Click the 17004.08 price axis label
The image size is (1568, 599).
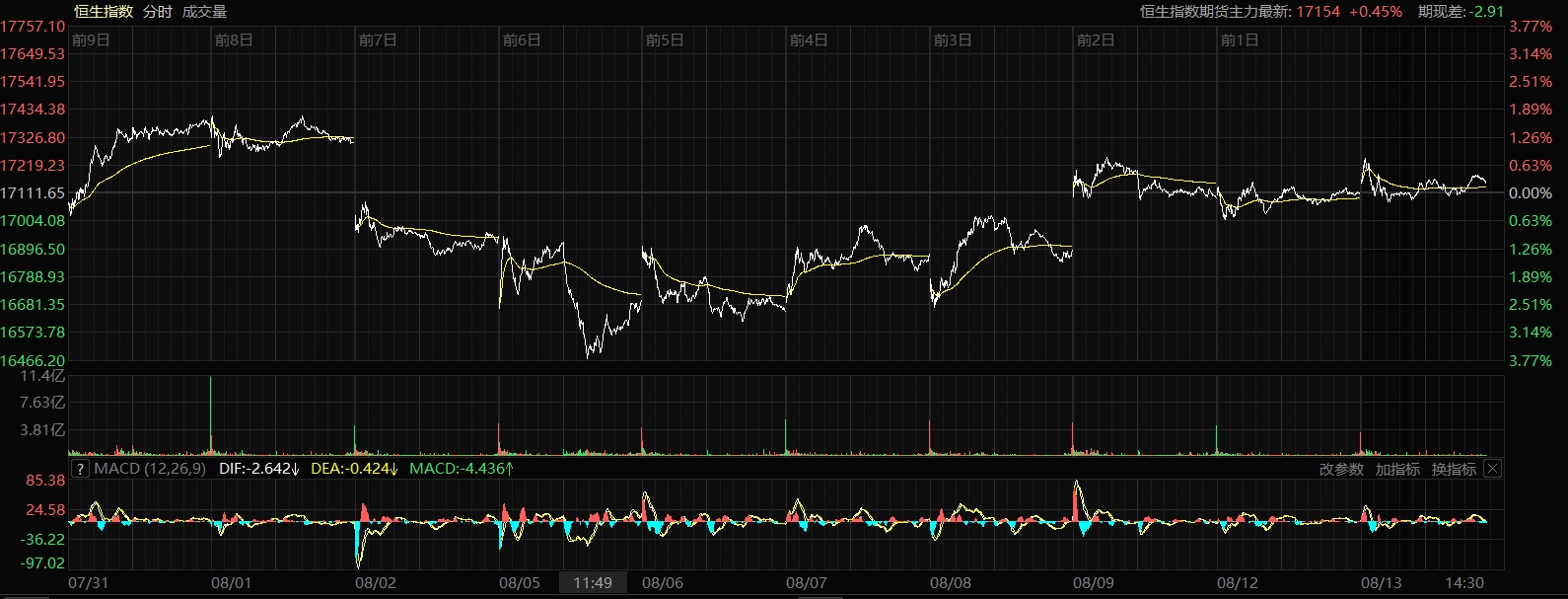click(x=33, y=221)
